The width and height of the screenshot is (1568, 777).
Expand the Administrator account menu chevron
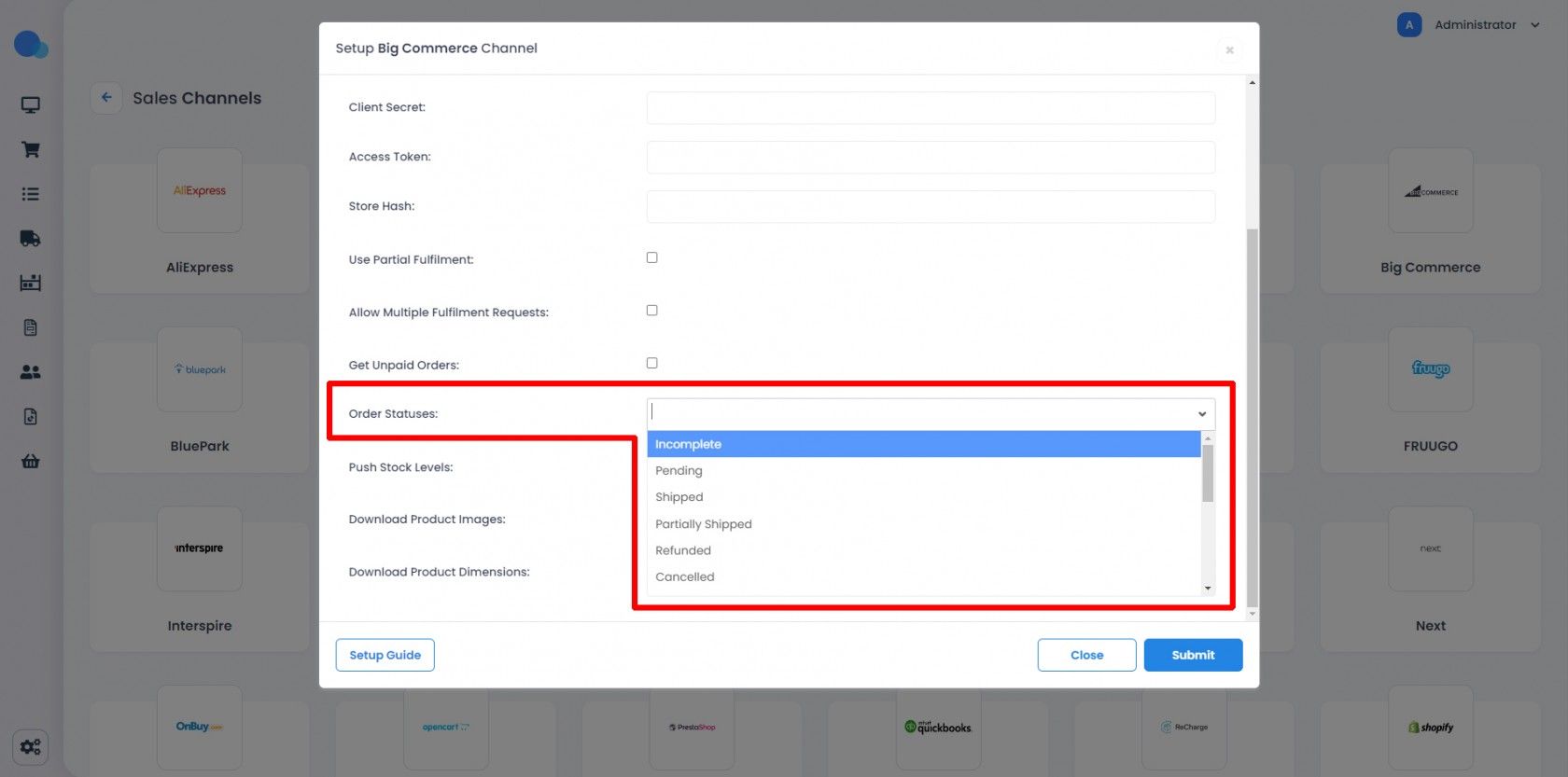pyautogui.click(x=1535, y=25)
